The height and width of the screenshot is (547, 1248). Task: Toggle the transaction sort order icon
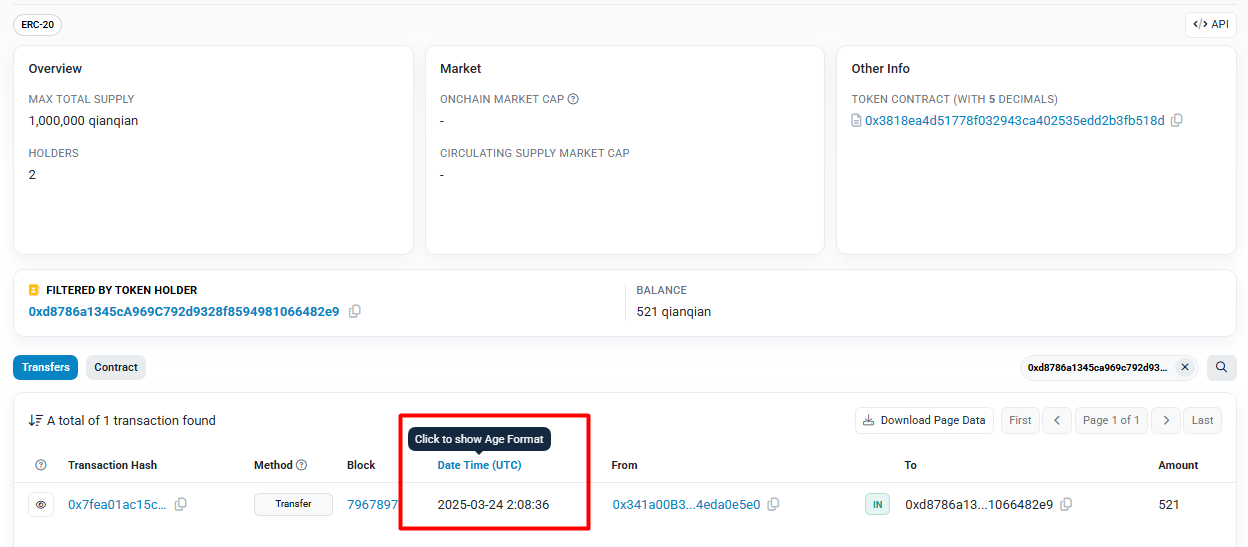point(35,421)
